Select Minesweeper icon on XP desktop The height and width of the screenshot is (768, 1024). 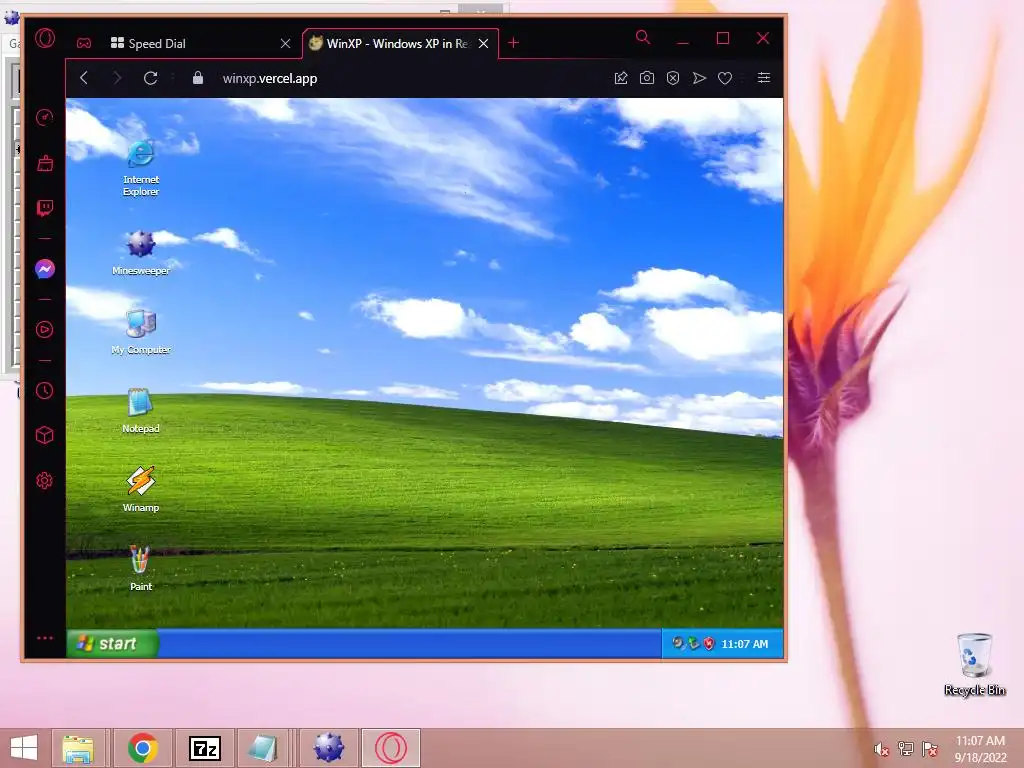(141, 253)
